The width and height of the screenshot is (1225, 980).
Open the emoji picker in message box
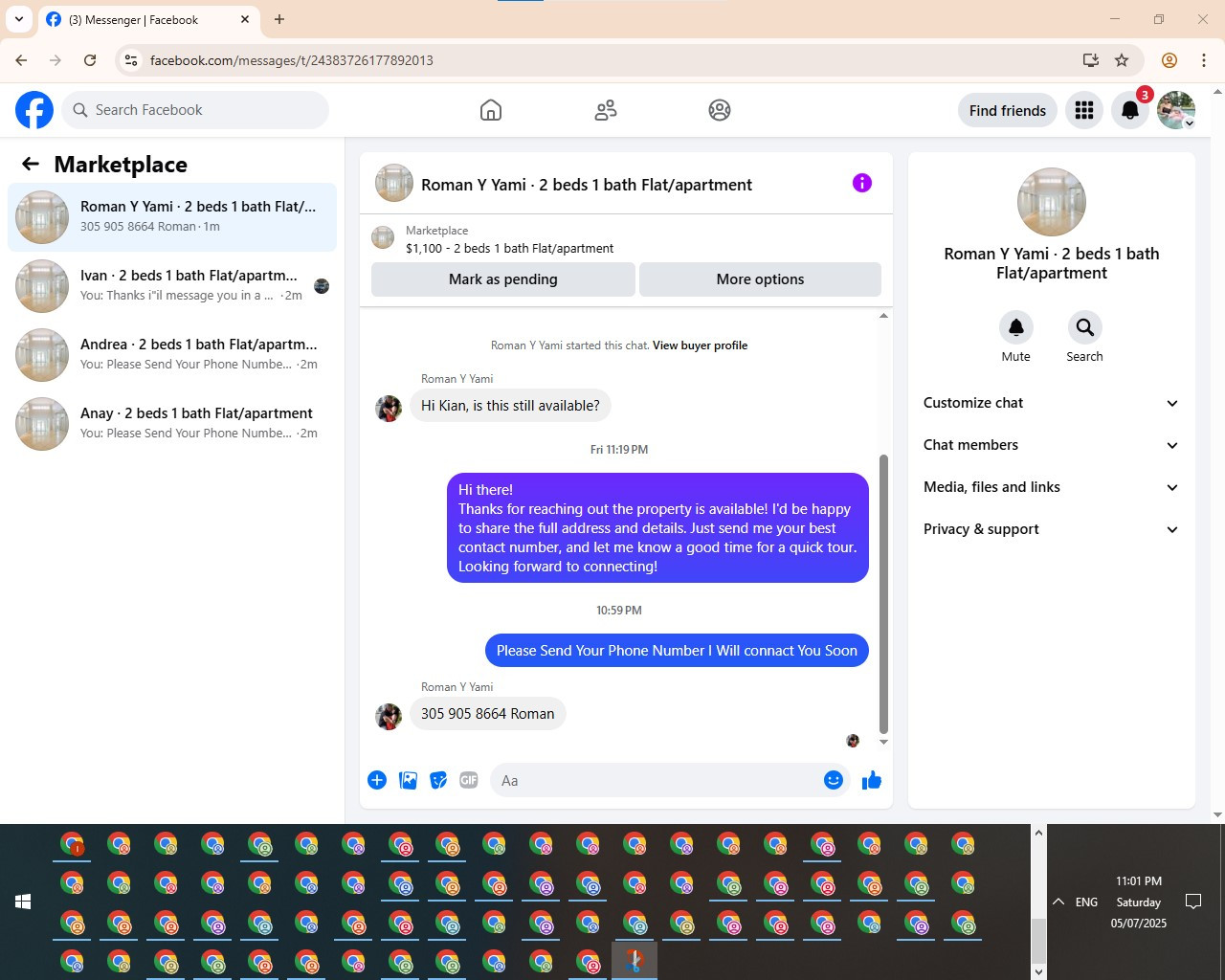(834, 780)
